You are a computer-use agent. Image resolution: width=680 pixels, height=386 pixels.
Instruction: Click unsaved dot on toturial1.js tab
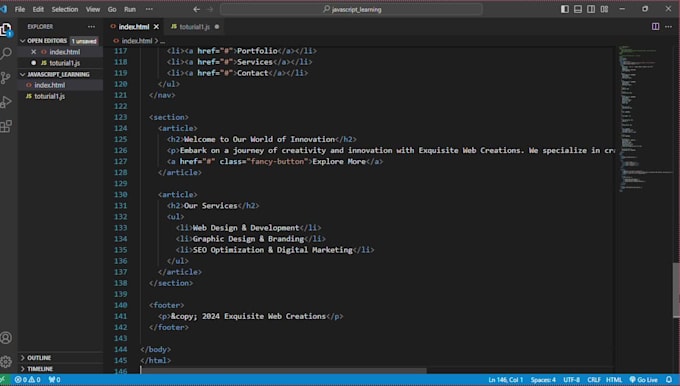pos(217,27)
